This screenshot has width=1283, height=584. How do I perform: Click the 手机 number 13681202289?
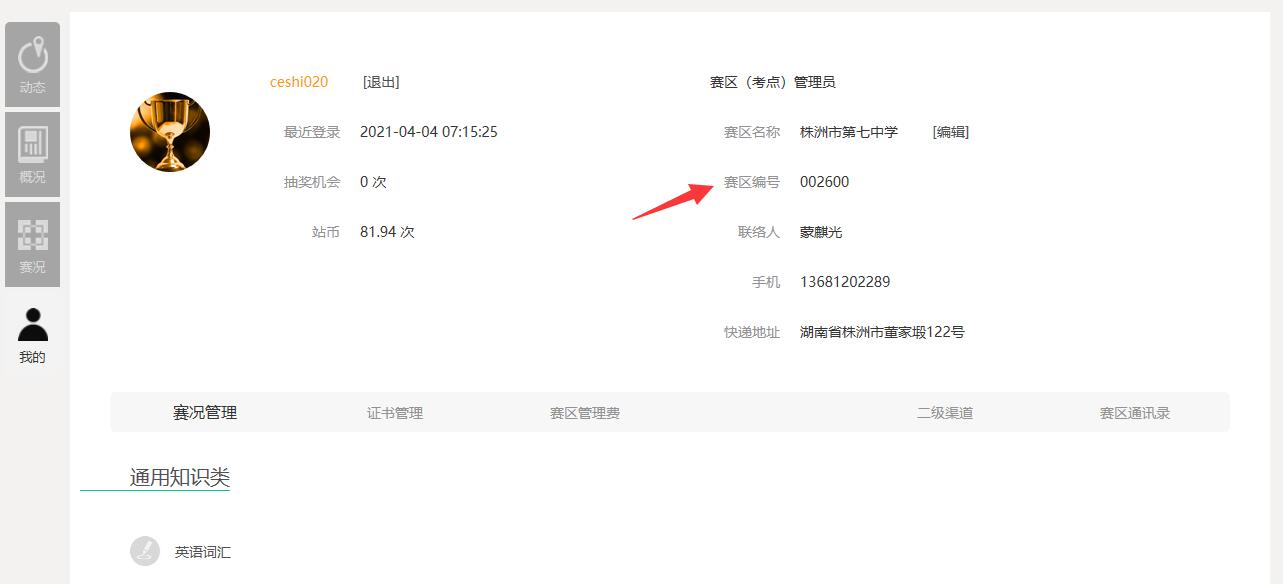[x=845, y=282]
